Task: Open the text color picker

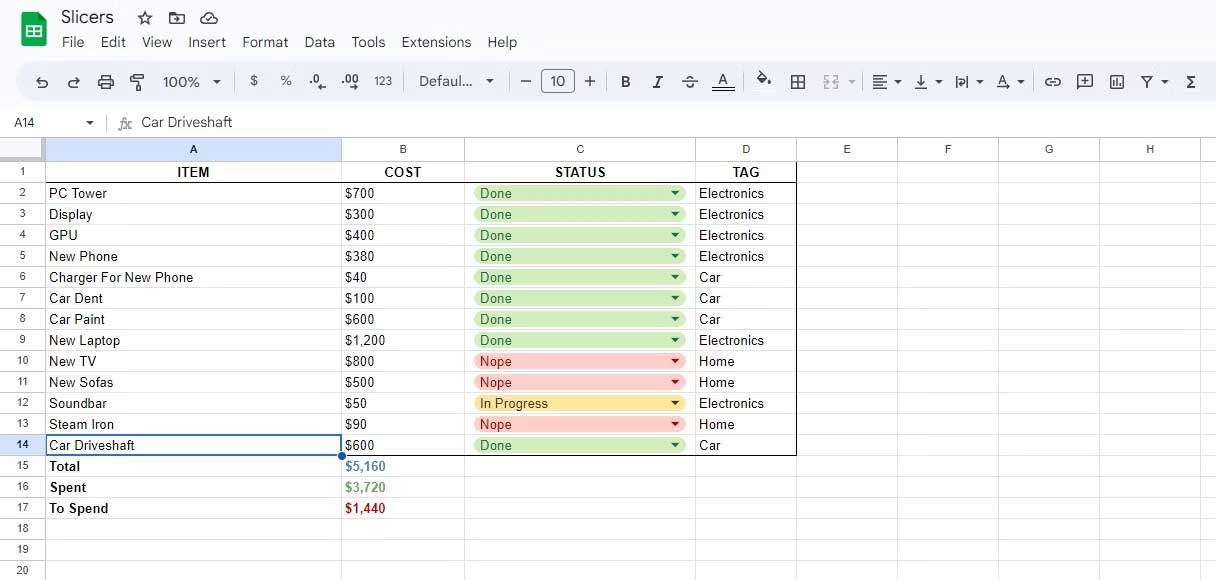Action: (x=723, y=82)
